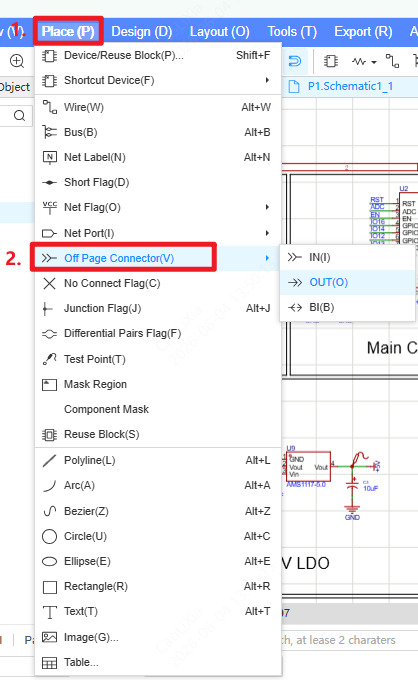The width and height of the screenshot is (418, 680).
Task: Click the search magnifier icon in left panel
Action: 20,116
